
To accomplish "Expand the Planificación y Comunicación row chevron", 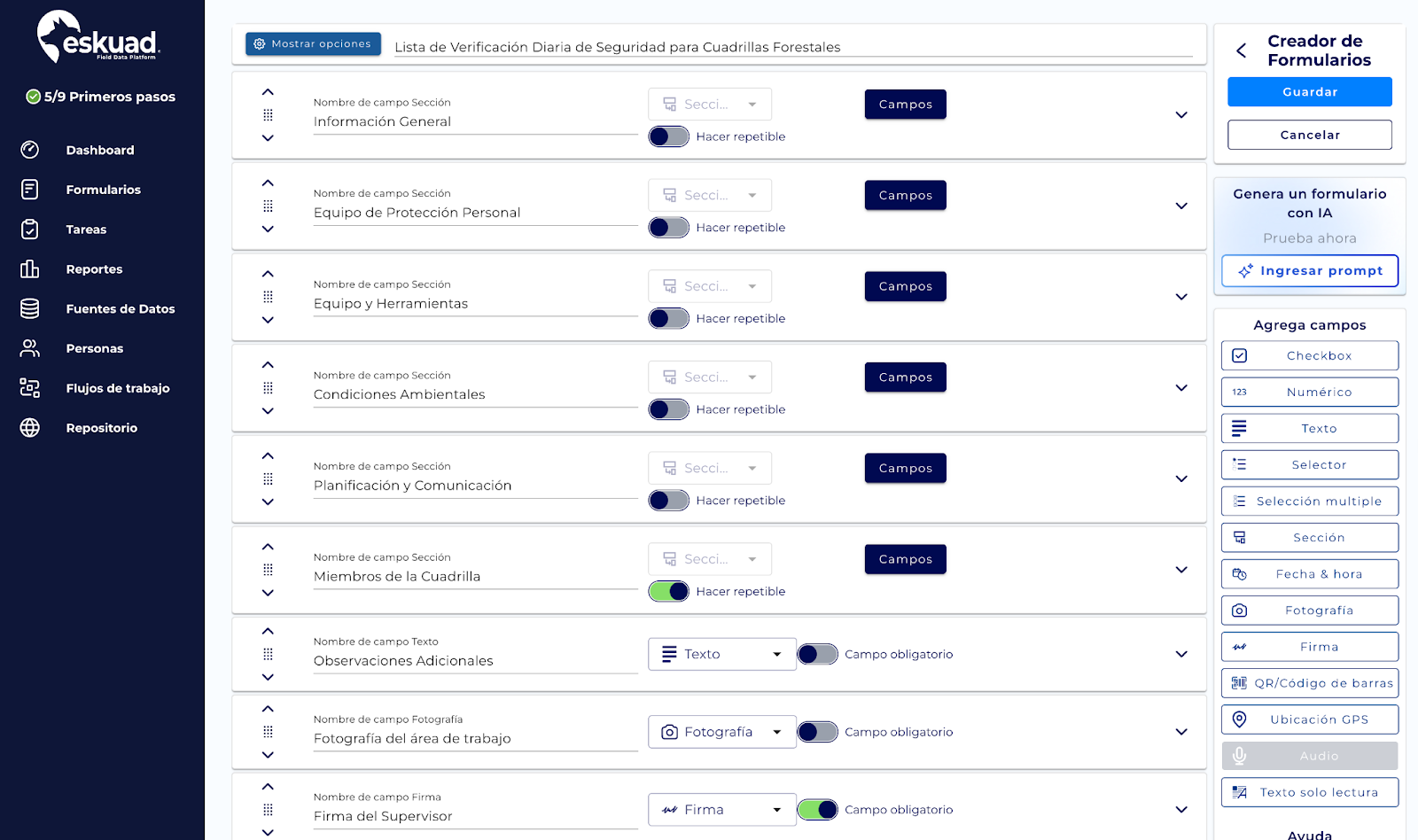I will coord(1181,479).
